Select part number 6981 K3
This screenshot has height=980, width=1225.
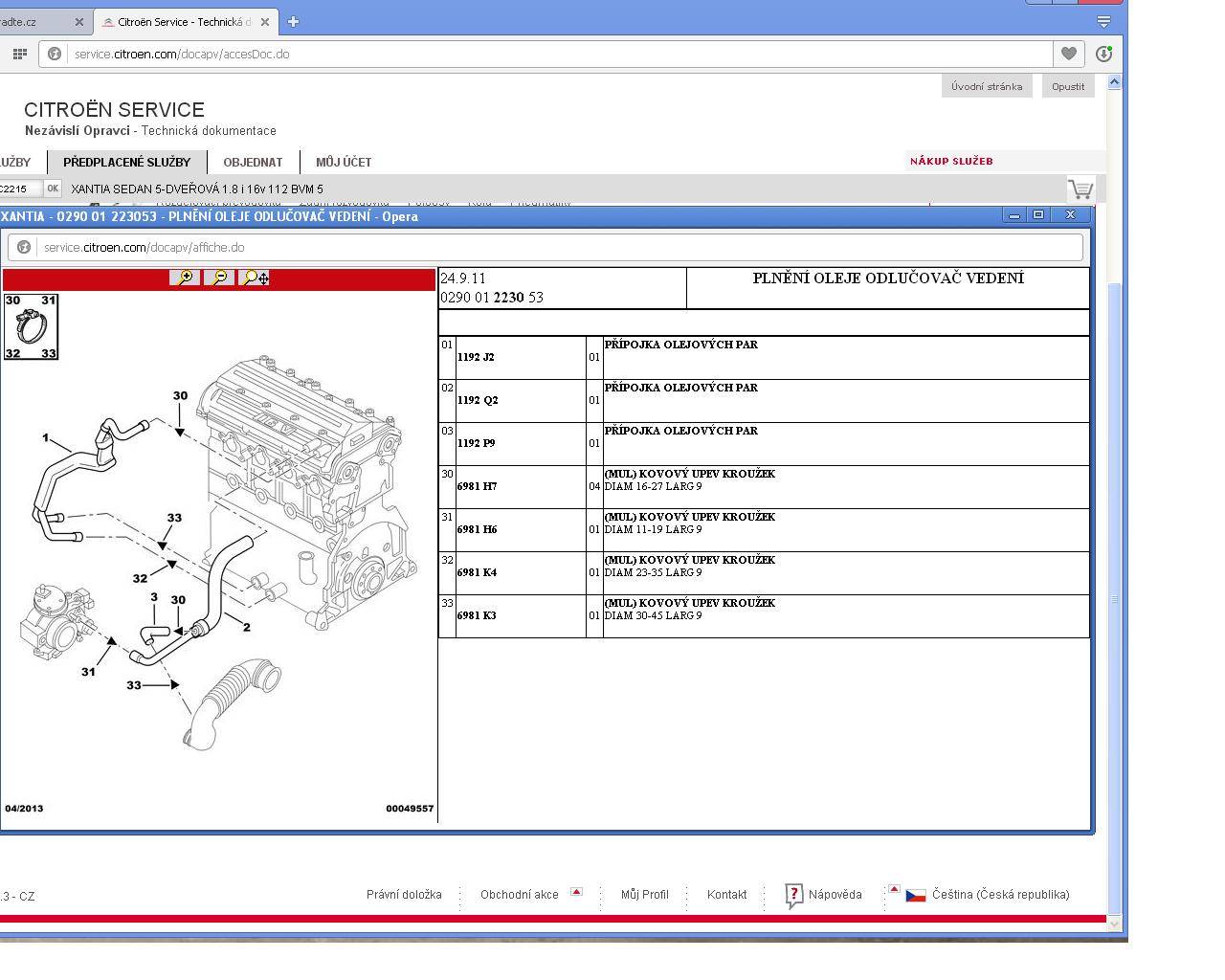coord(477,615)
